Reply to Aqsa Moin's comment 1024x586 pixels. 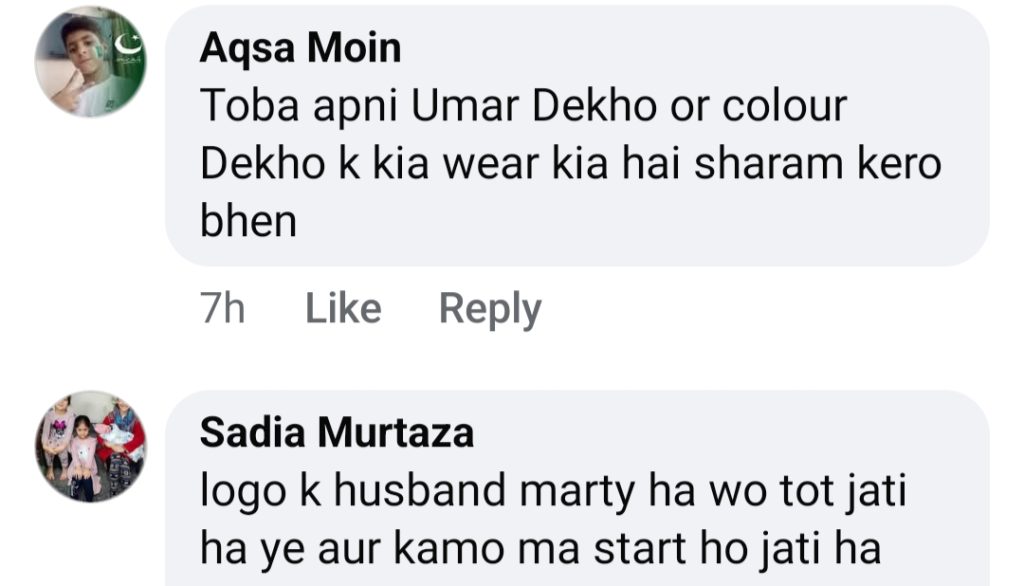[490, 309]
